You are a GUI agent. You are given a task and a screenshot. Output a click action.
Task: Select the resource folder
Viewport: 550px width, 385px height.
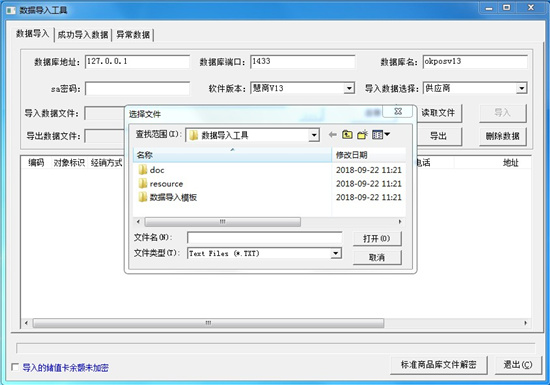(161, 184)
